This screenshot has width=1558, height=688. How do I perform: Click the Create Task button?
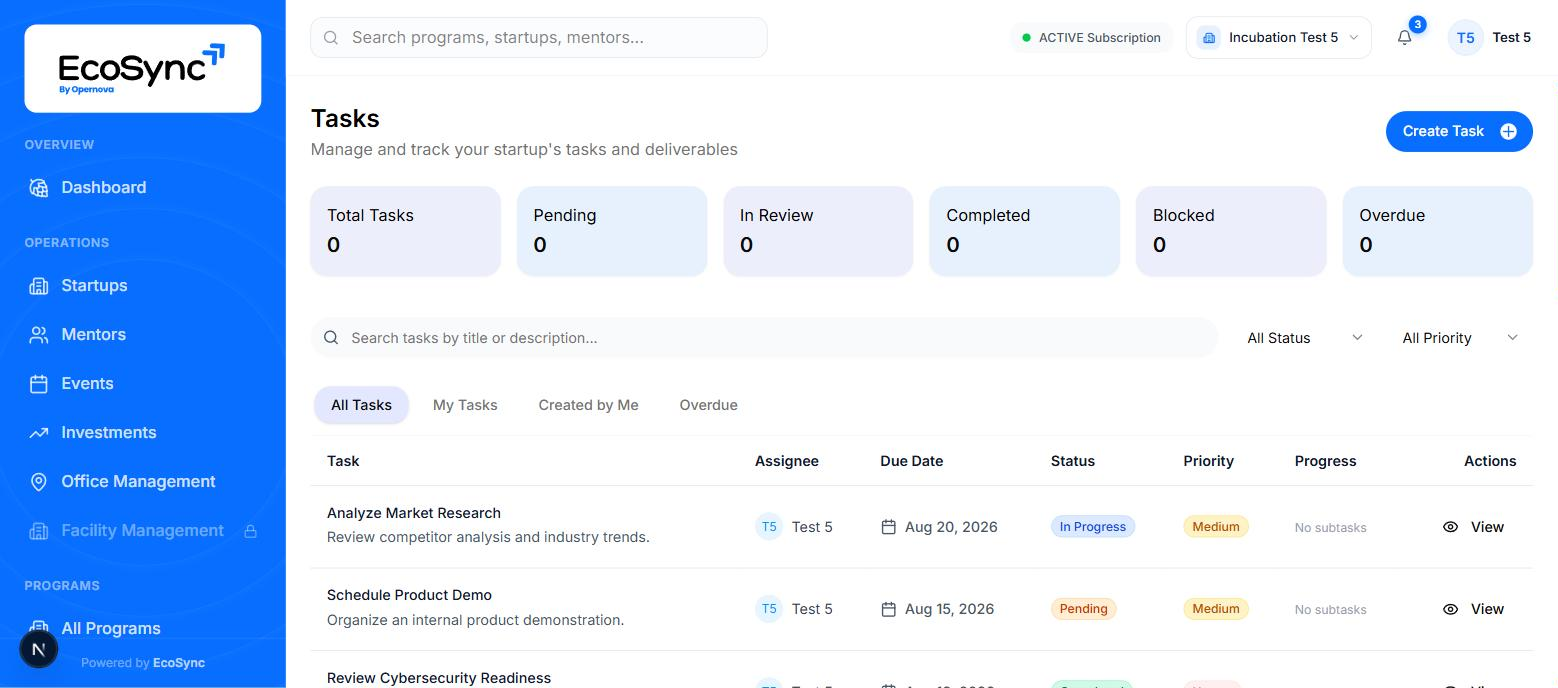(x=1459, y=131)
